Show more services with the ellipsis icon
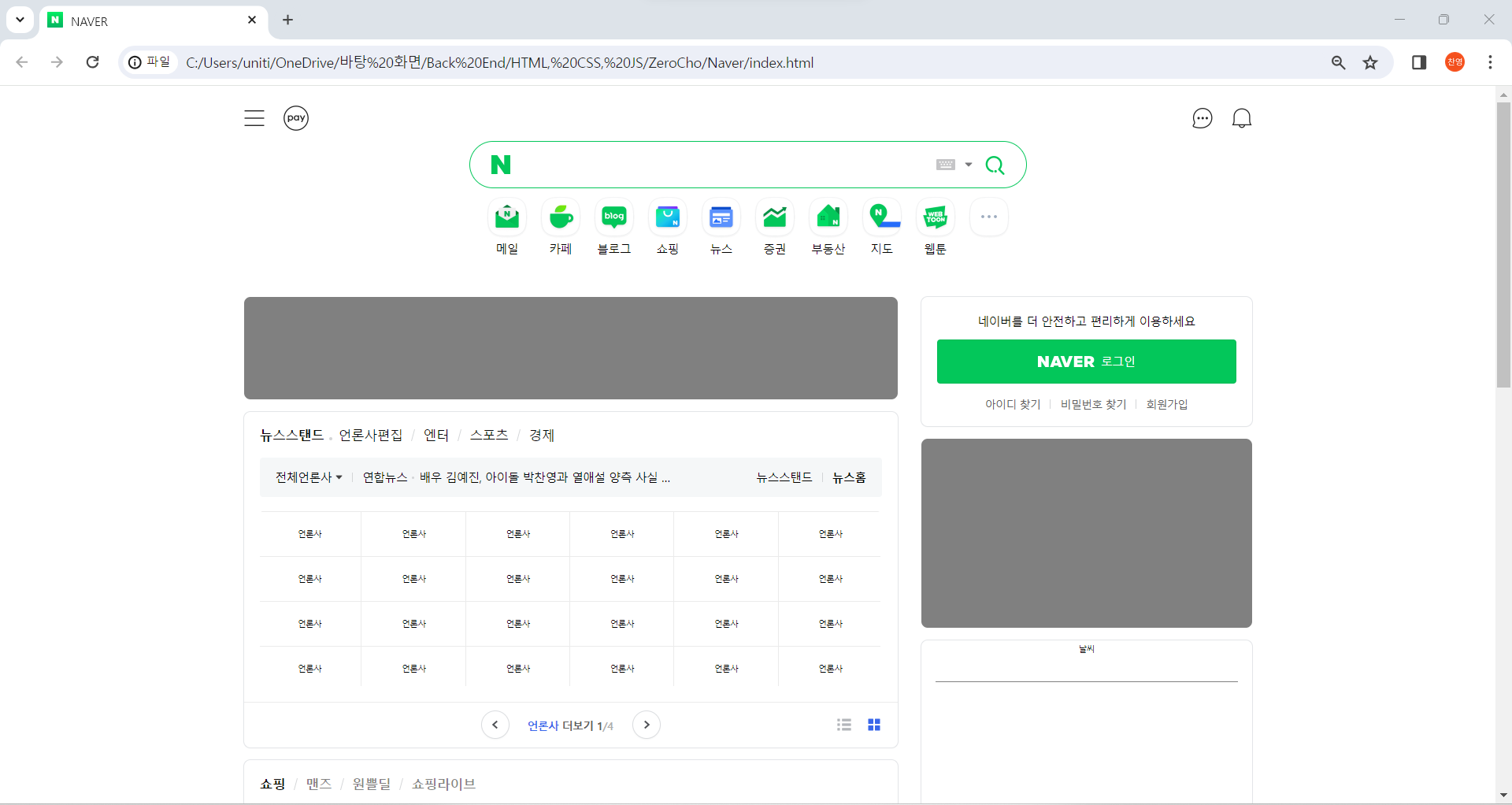This screenshot has height=805, width=1512. (x=989, y=217)
